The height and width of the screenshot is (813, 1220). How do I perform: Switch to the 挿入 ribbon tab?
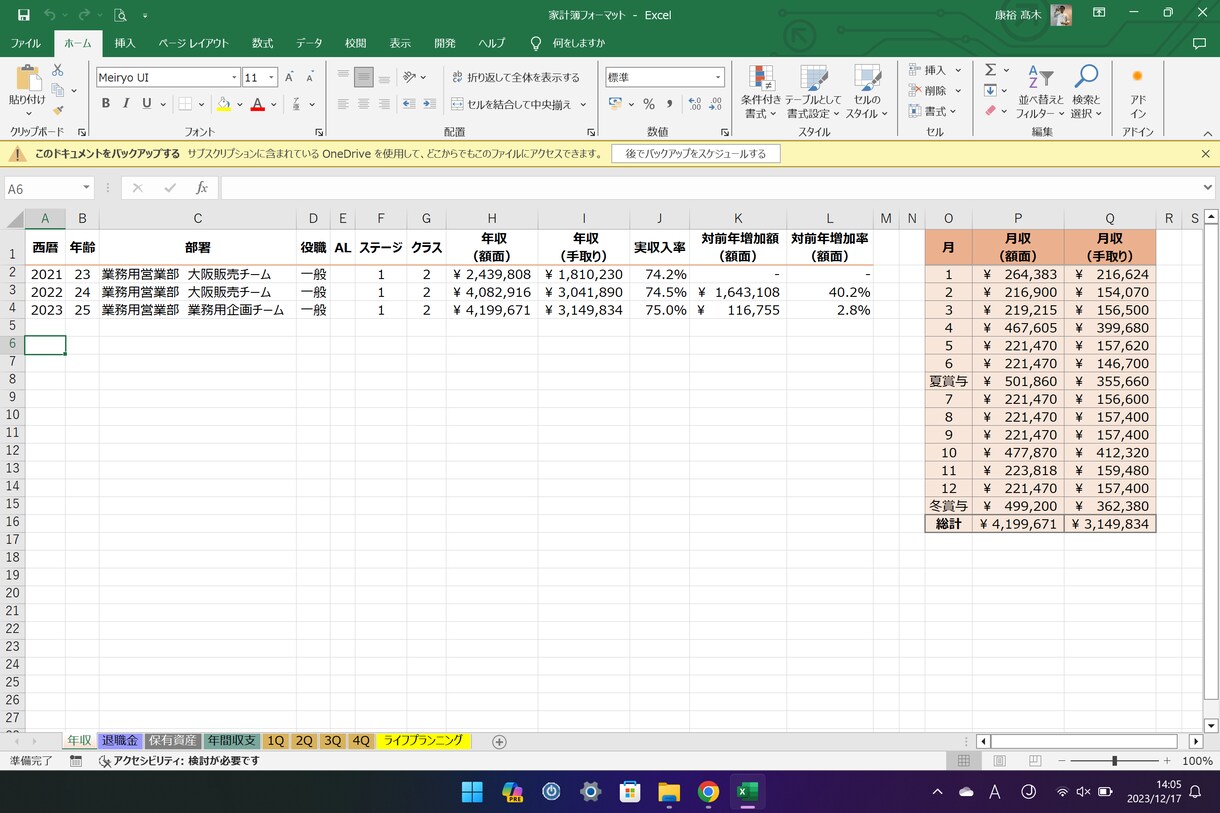pos(125,44)
